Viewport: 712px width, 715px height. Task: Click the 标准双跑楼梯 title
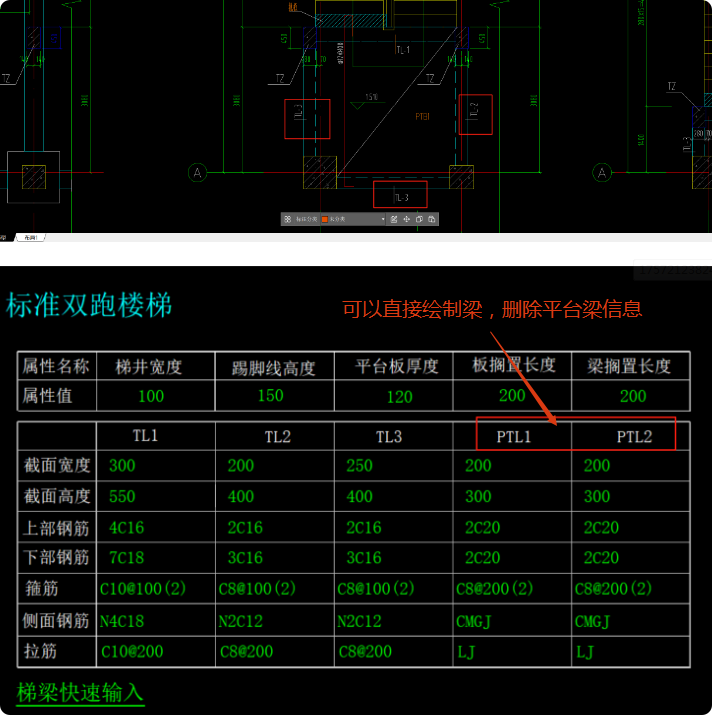89,305
